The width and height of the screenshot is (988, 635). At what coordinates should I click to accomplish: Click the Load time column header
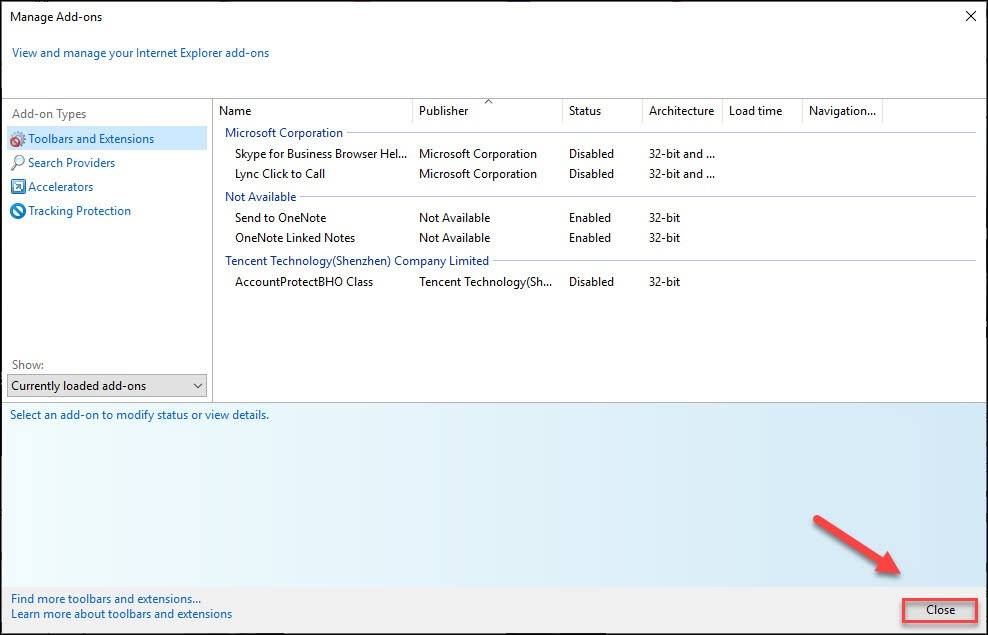761,111
